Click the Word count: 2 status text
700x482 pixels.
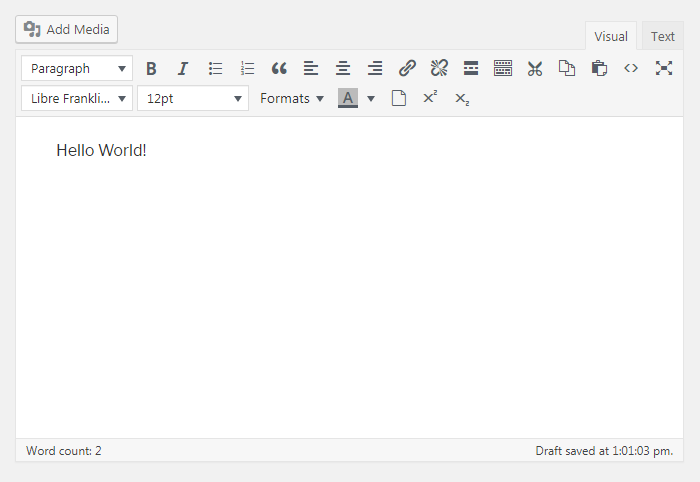tap(64, 451)
